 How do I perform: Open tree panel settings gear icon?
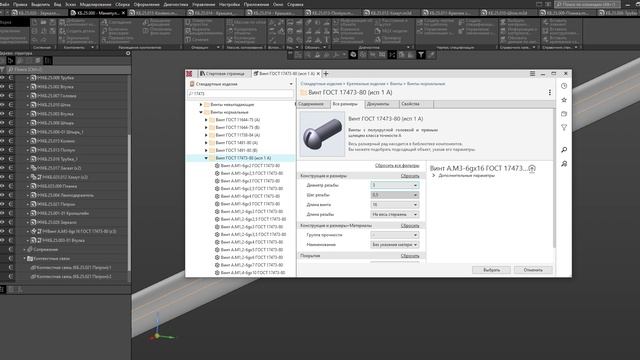128,53
